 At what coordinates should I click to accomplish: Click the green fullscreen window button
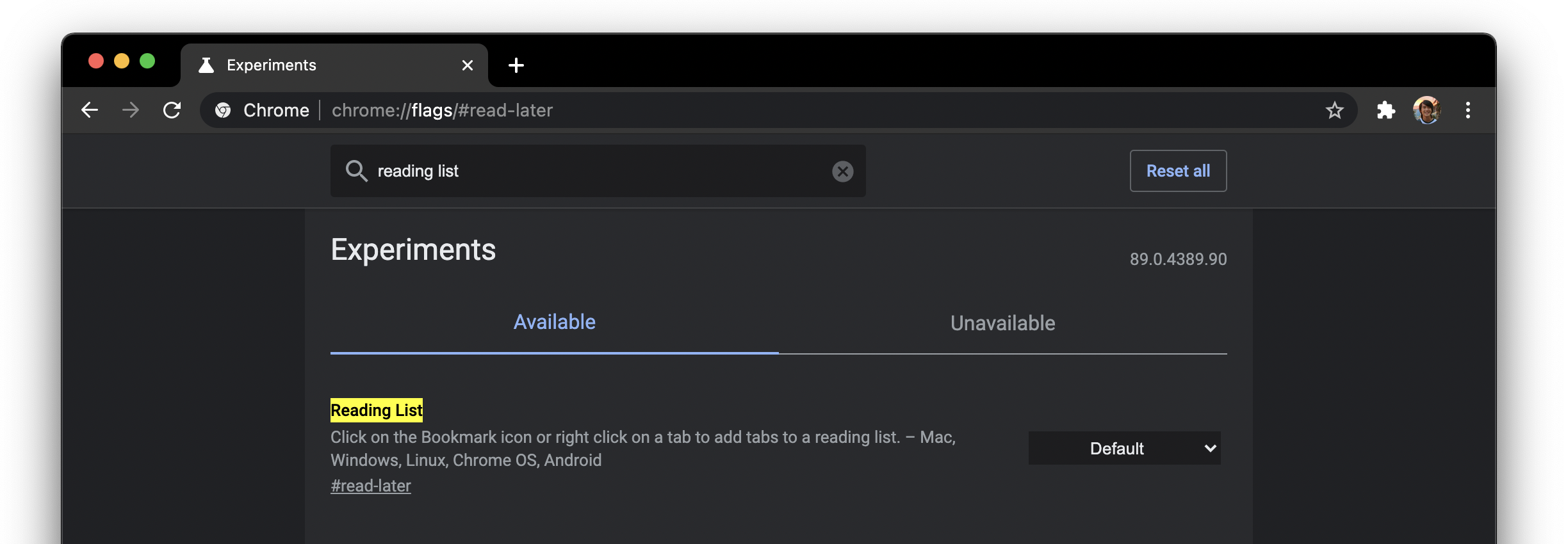[x=147, y=61]
